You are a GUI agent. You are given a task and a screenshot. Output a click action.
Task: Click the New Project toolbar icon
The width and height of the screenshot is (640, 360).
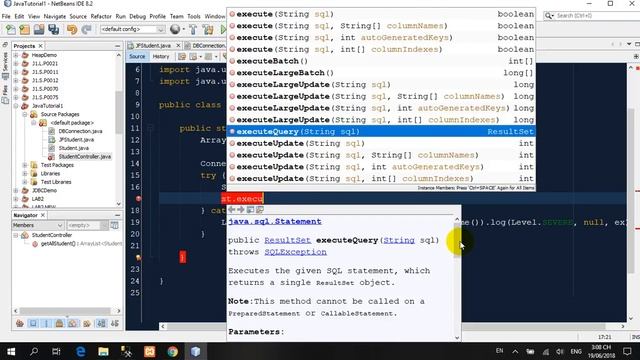pyautogui.click(x=24, y=29)
